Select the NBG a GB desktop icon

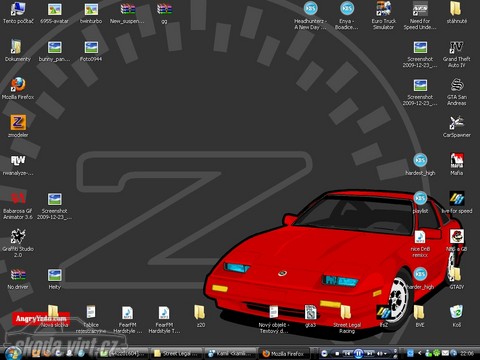(x=457, y=241)
